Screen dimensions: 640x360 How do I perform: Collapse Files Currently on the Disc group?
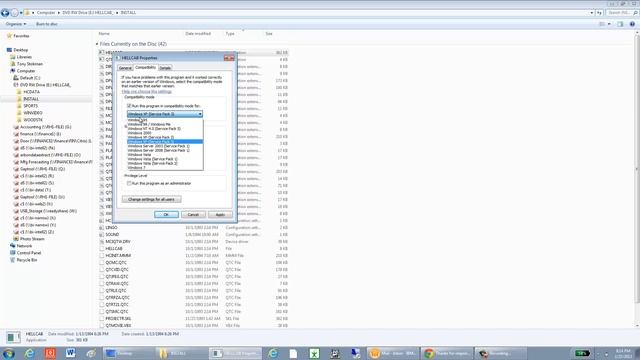[x=97, y=44]
